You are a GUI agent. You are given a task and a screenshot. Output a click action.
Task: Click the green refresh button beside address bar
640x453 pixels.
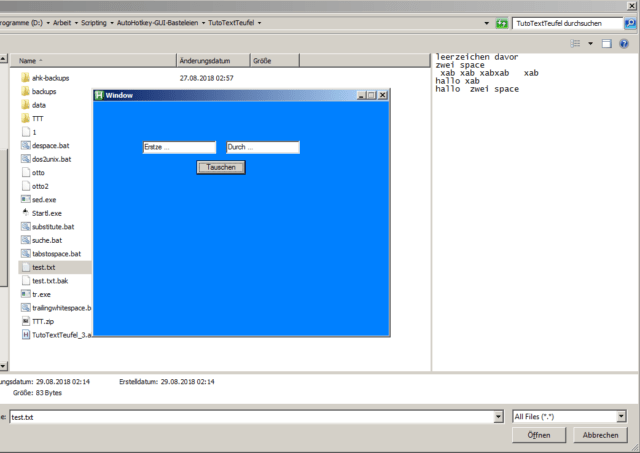(502, 22)
